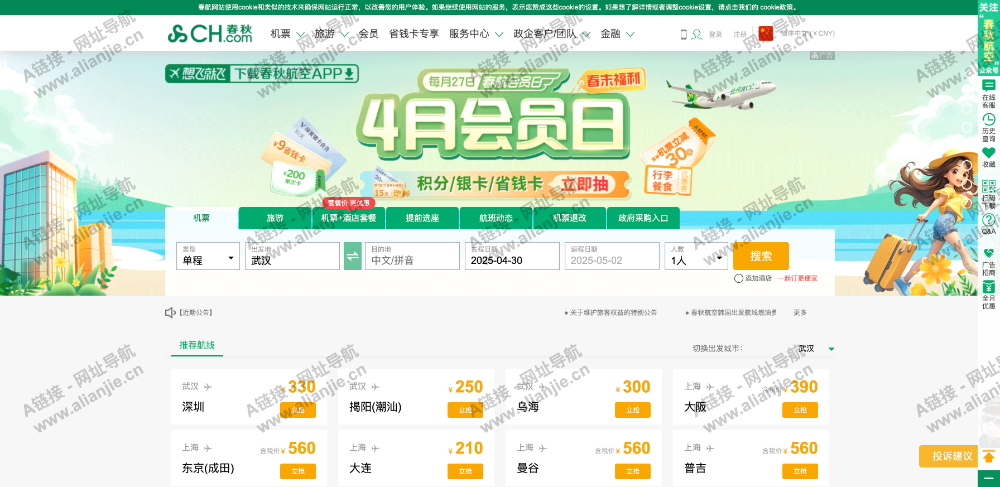Select the 旅游 search tab
The height and width of the screenshot is (487, 1000).
click(x=276, y=218)
